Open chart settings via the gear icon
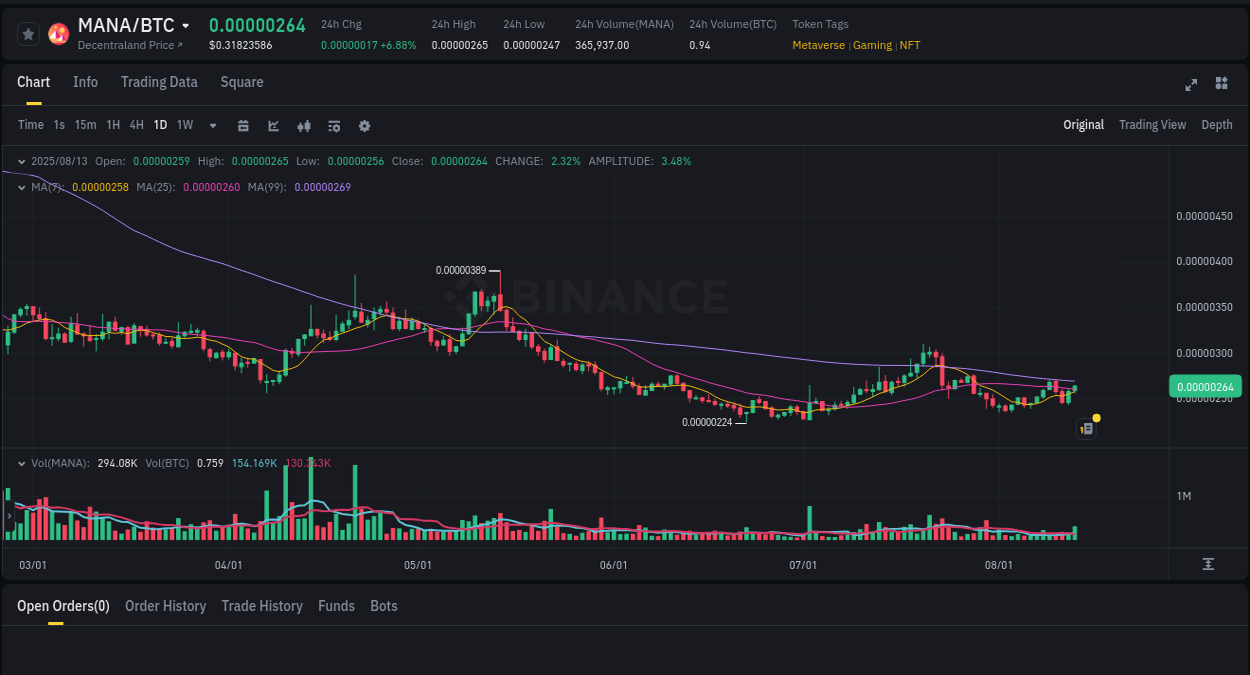 (x=364, y=125)
